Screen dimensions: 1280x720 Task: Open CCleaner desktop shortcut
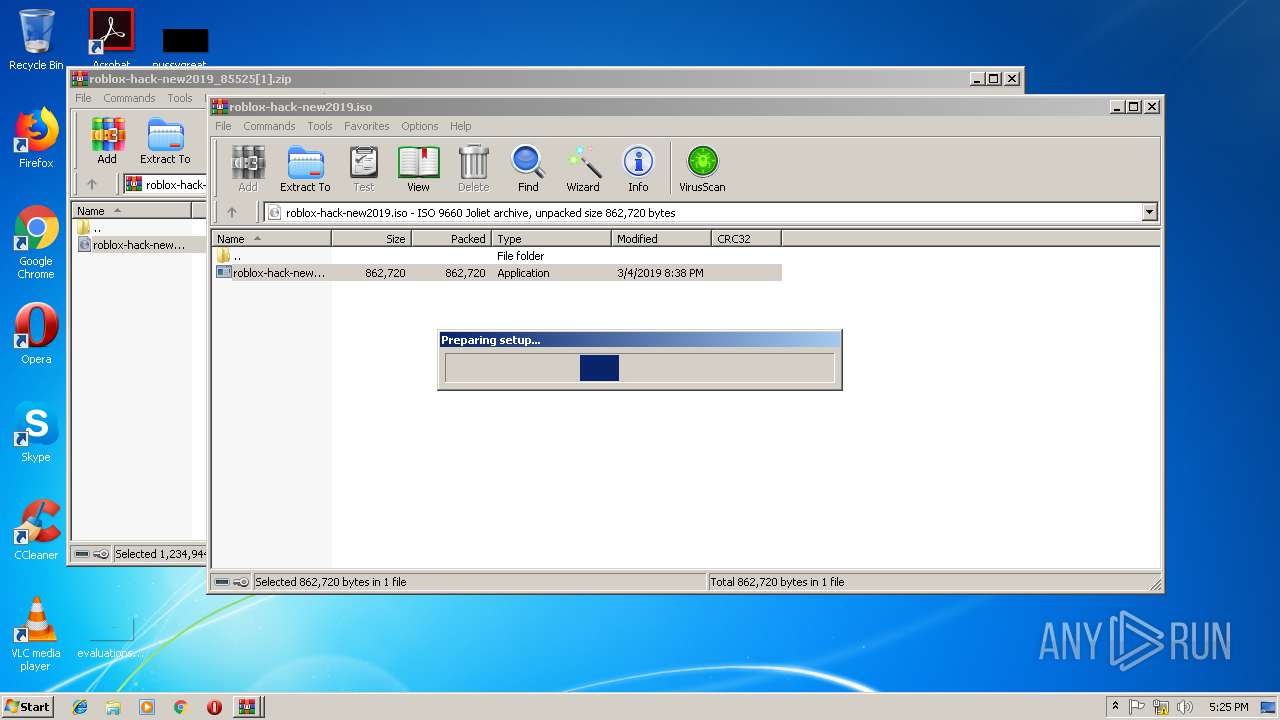[x=36, y=530]
